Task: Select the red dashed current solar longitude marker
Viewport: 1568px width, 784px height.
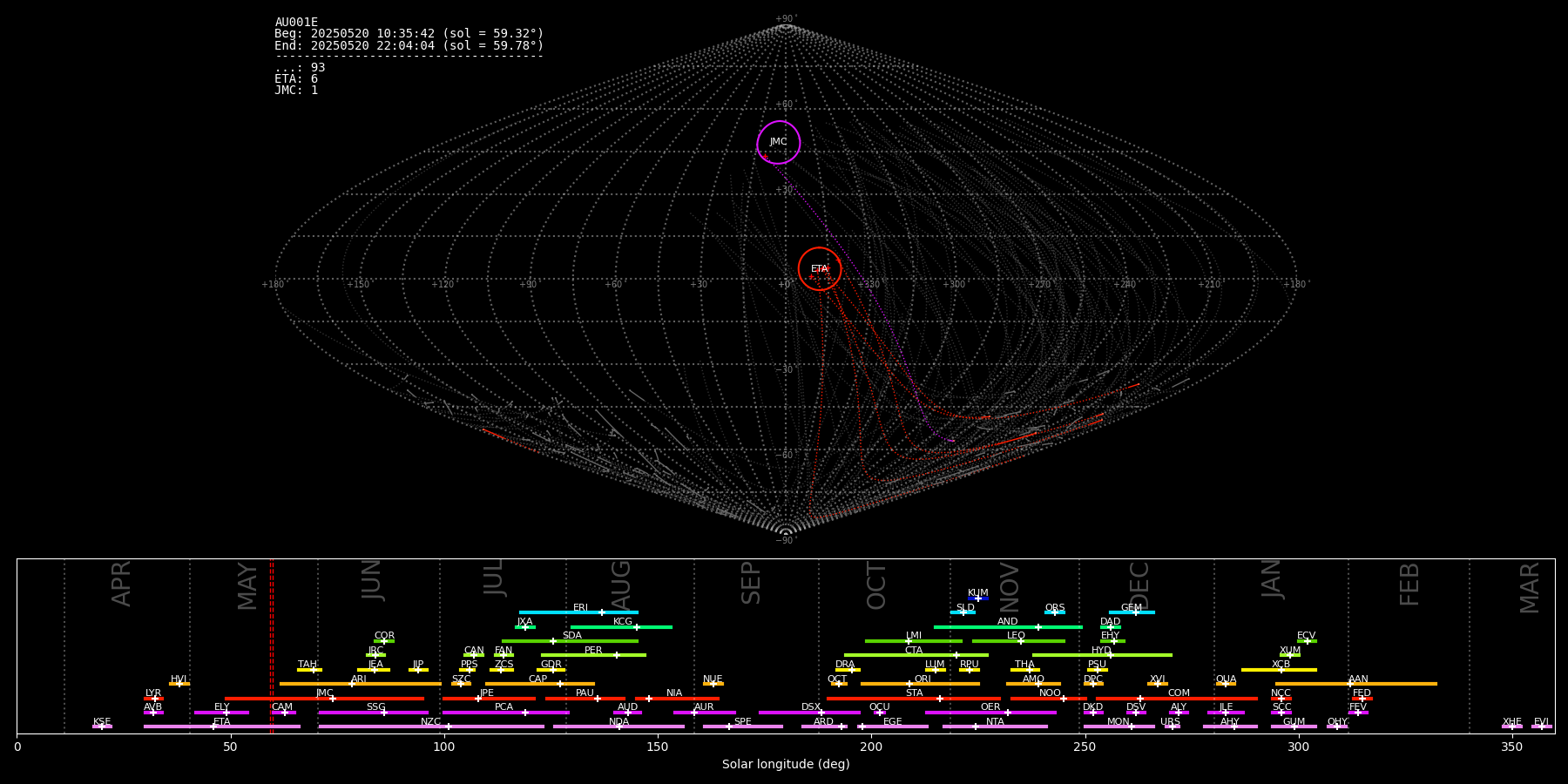Action: [x=271, y=645]
